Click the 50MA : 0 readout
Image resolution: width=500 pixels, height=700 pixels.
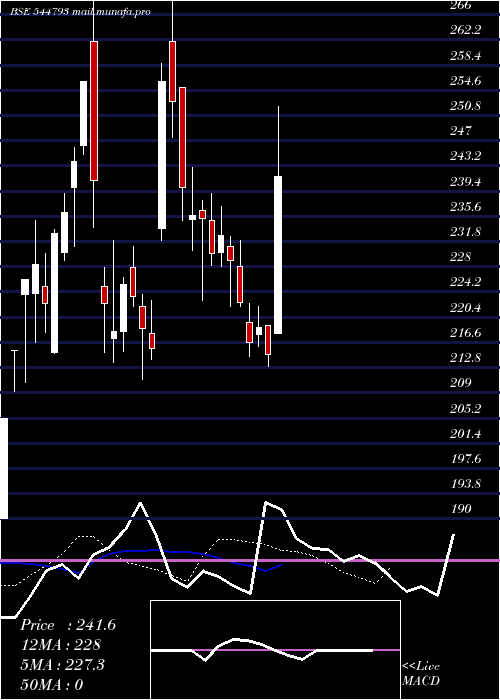pos(52,684)
